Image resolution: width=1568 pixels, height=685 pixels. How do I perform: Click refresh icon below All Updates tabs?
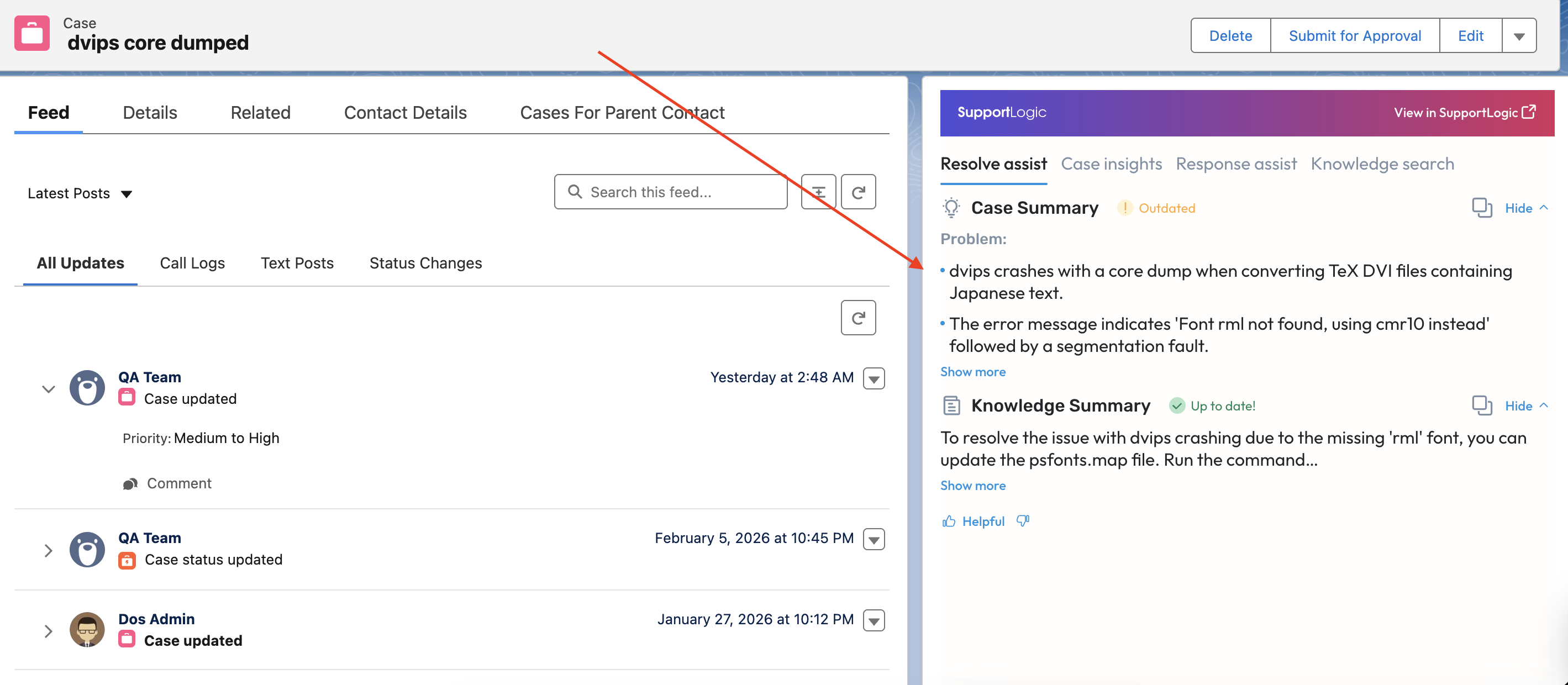[x=857, y=318]
